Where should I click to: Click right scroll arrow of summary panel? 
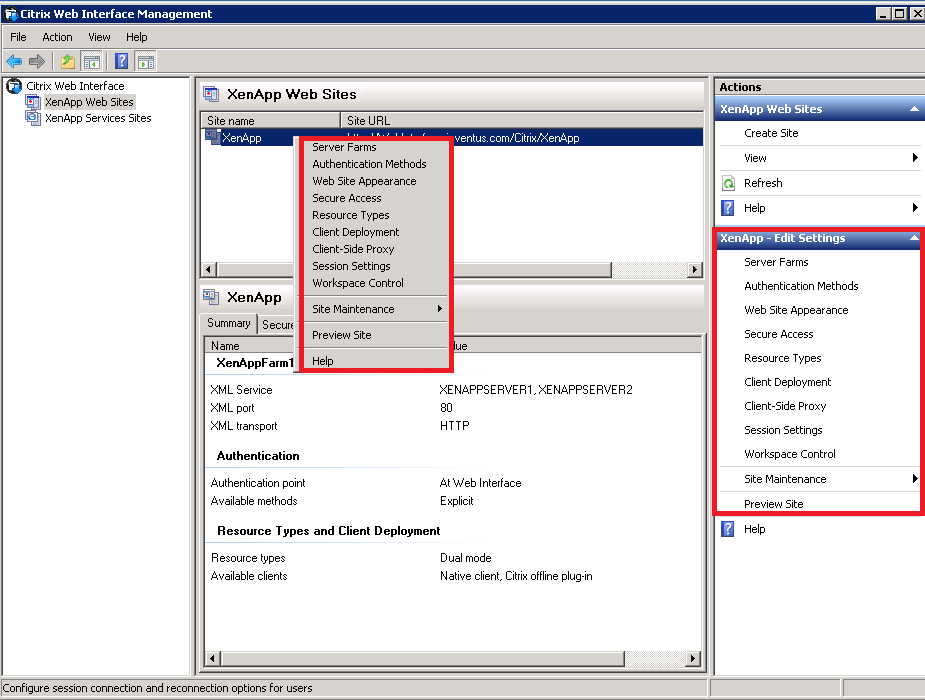[693, 659]
